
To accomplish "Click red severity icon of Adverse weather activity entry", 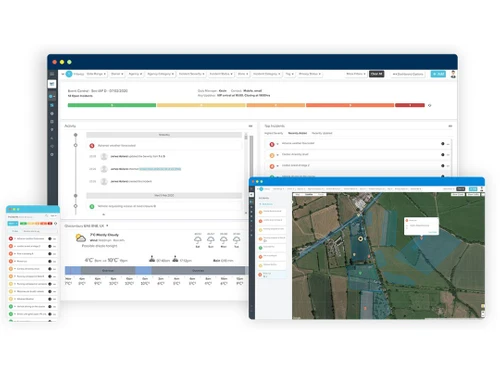I will [x=92, y=146].
